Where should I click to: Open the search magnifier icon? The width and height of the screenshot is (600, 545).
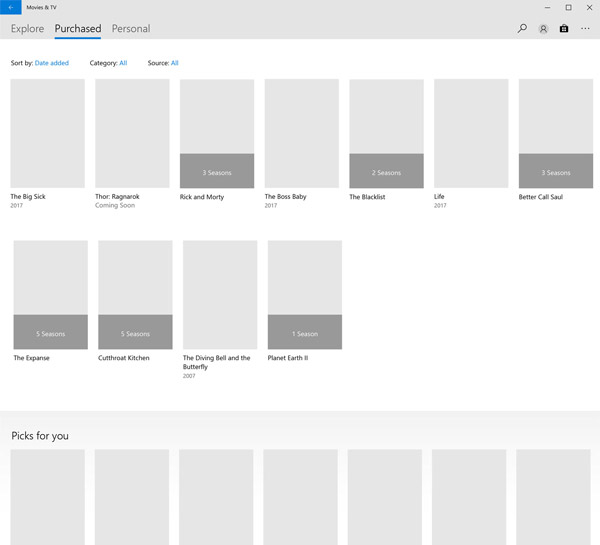522,28
